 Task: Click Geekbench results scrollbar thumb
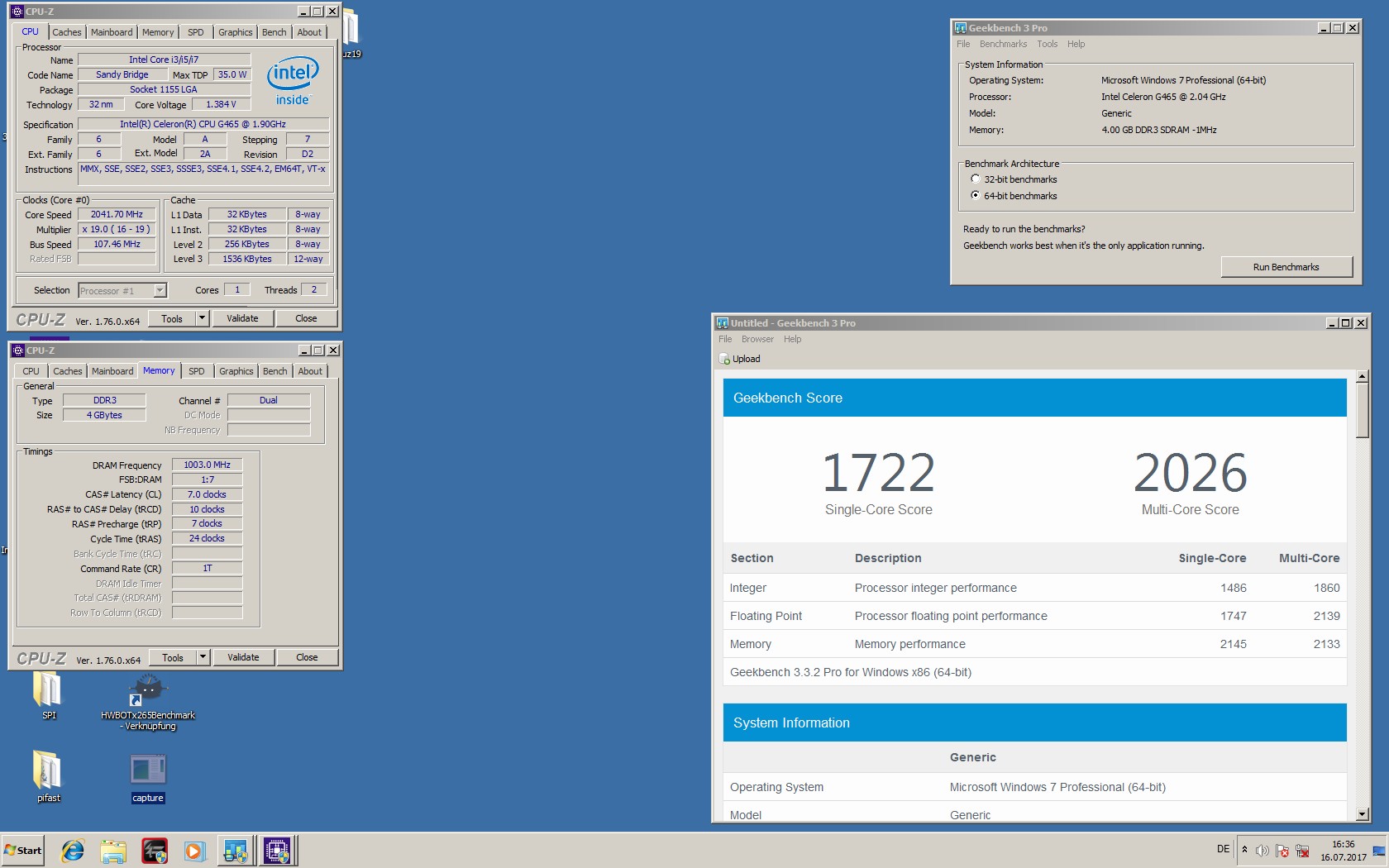click(1363, 411)
